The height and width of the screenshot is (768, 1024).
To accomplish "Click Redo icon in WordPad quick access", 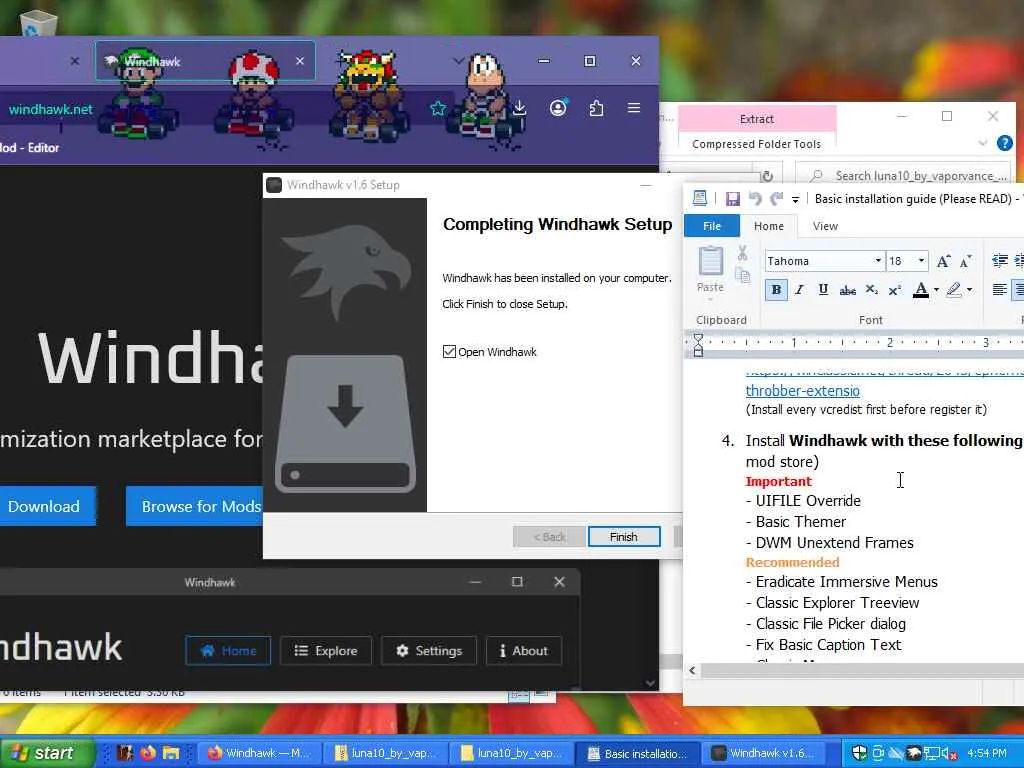I will pos(776,199).
